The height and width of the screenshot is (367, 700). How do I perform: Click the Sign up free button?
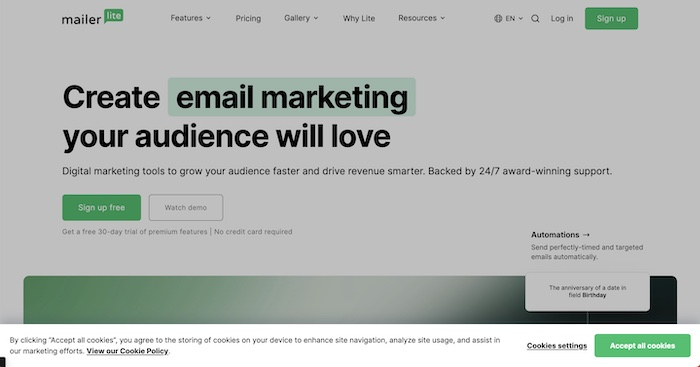coord(101,207)
